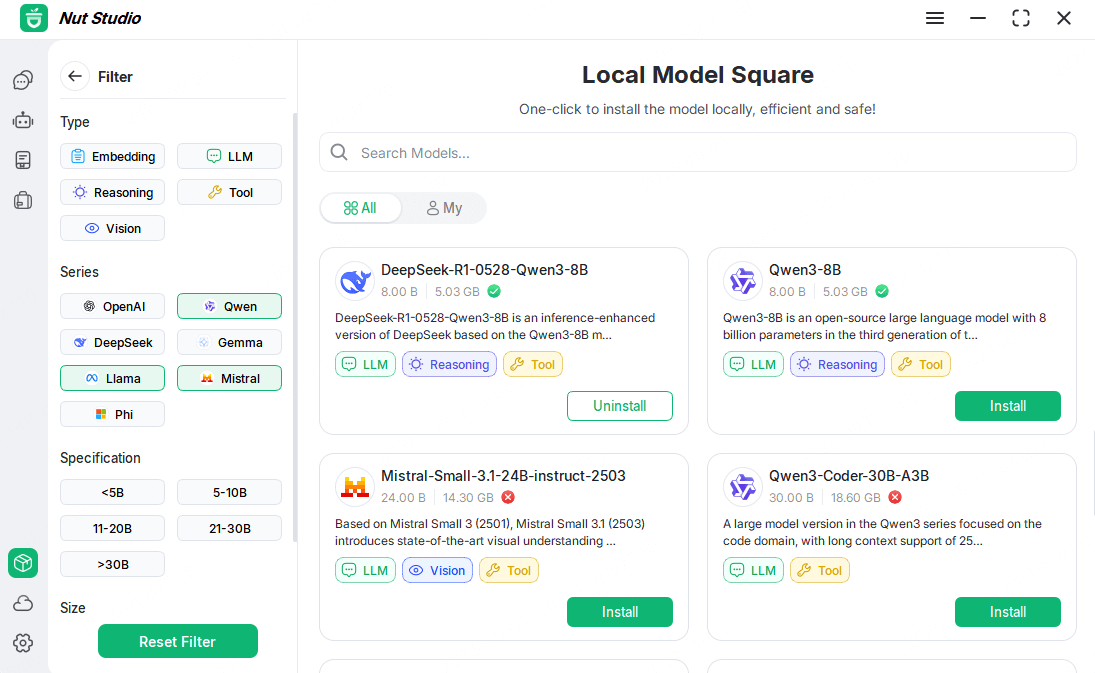Toggle the DeepSeek series filter
The width and height of the screenshot is (1095, 673).
(x=112, y=343)
